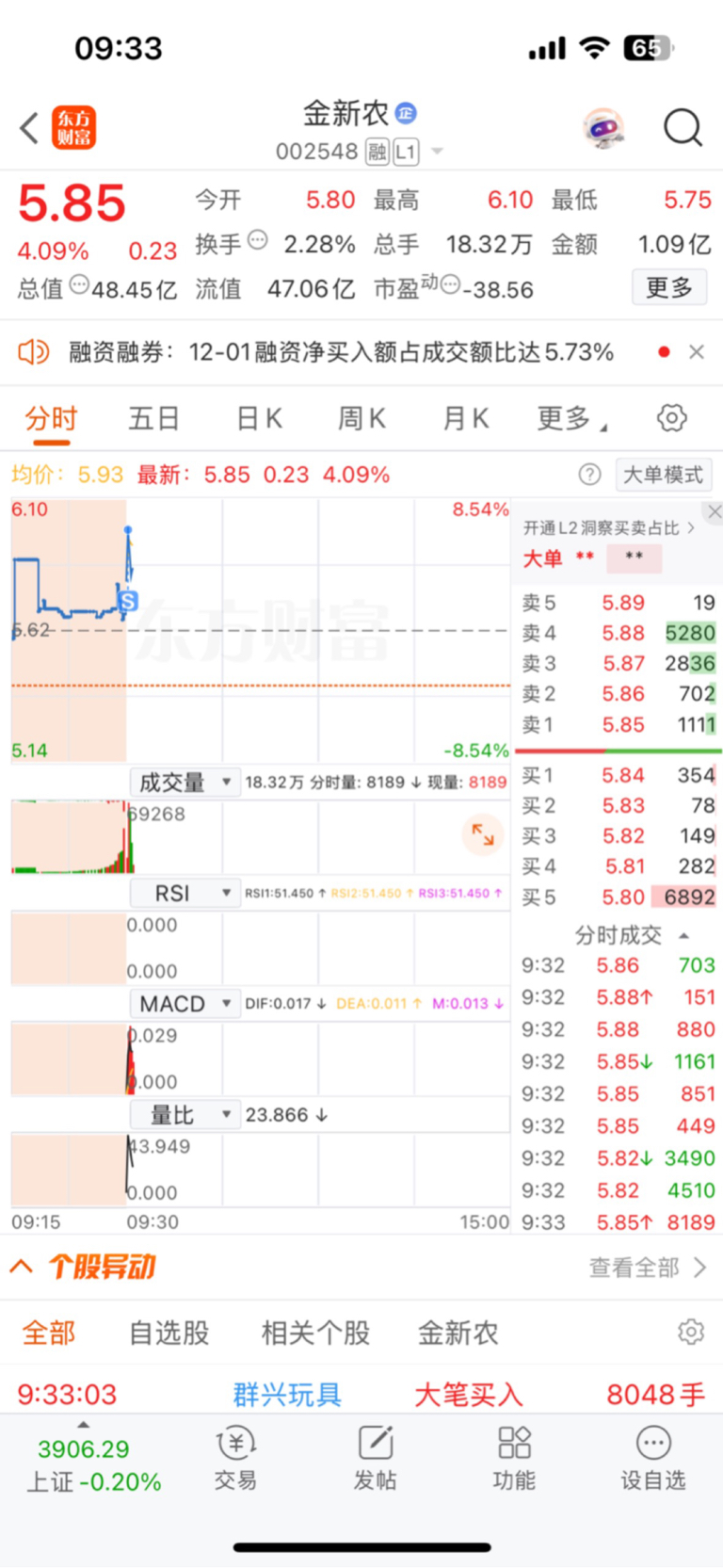Image resolution: width=723 pixels, height=1568 pixels.
Task: Open the 量比 indicator dropdown
Action: click(x=185, y=1115)
